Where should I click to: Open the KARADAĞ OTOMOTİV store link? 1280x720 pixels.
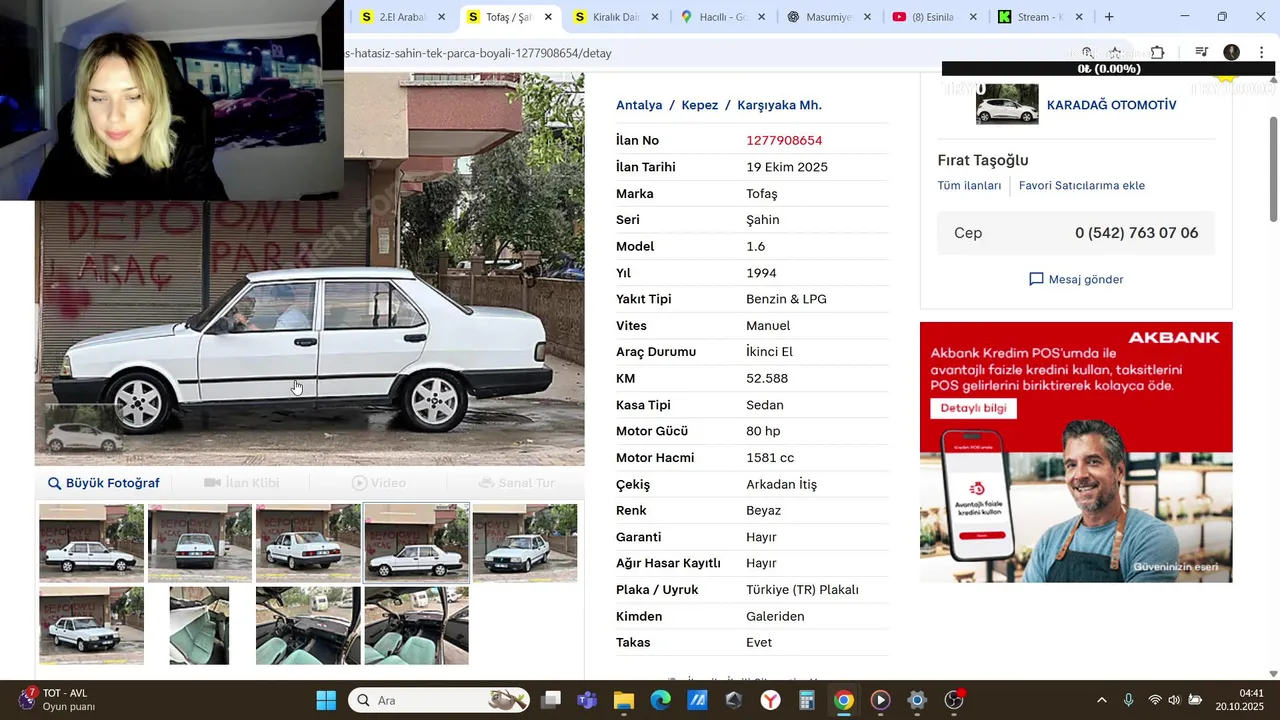pyautogui.click(x=1111, y=105)
